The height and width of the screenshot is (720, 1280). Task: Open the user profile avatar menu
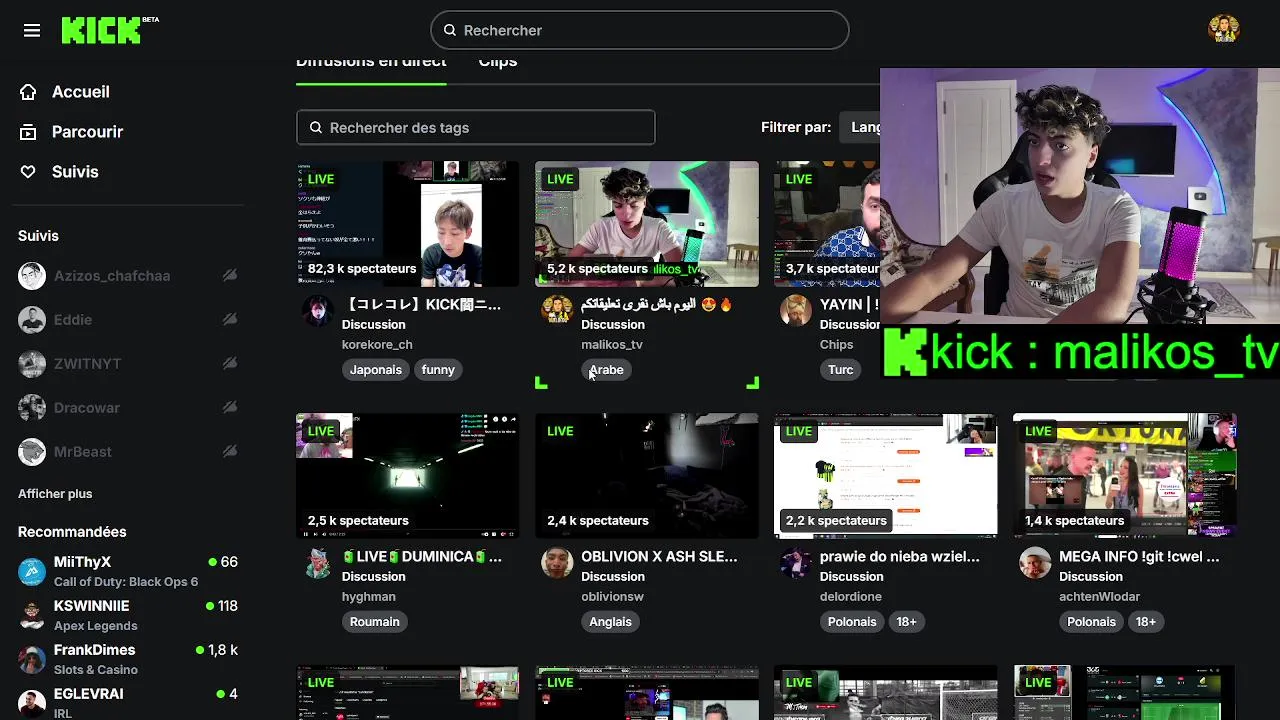(x=1224, y=30)
